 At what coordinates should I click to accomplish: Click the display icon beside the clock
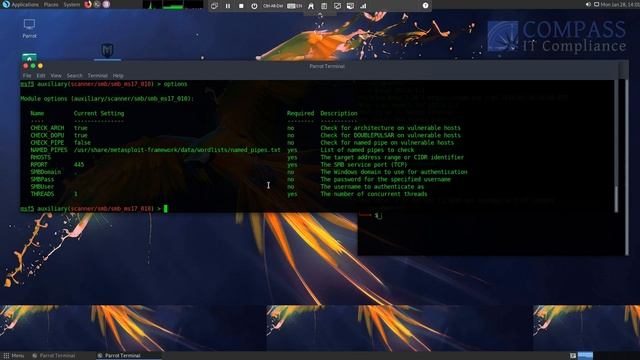pyautogui.click(x=596, y=4)
